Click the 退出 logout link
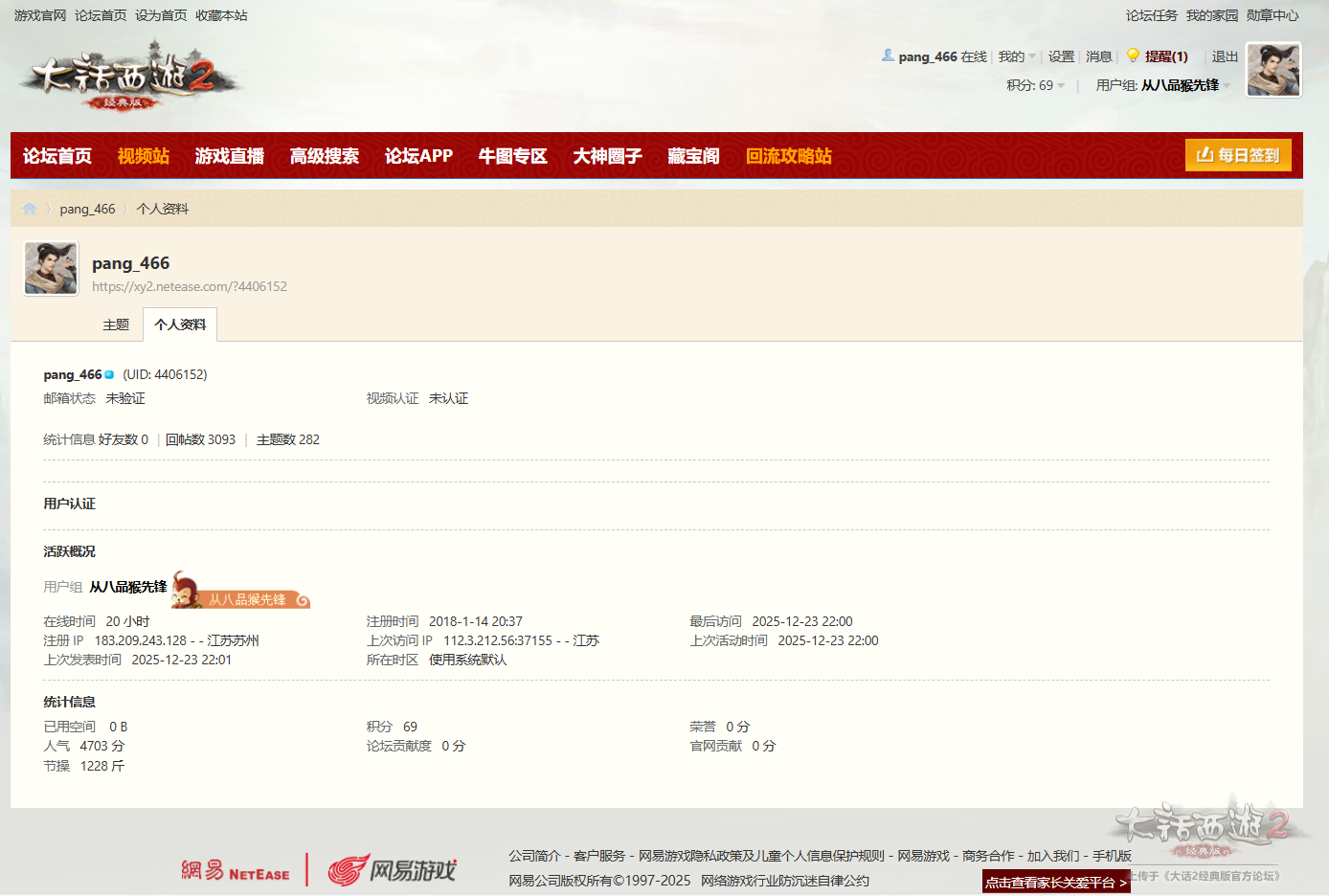The image size is (1329, 896). point(1225,57)
